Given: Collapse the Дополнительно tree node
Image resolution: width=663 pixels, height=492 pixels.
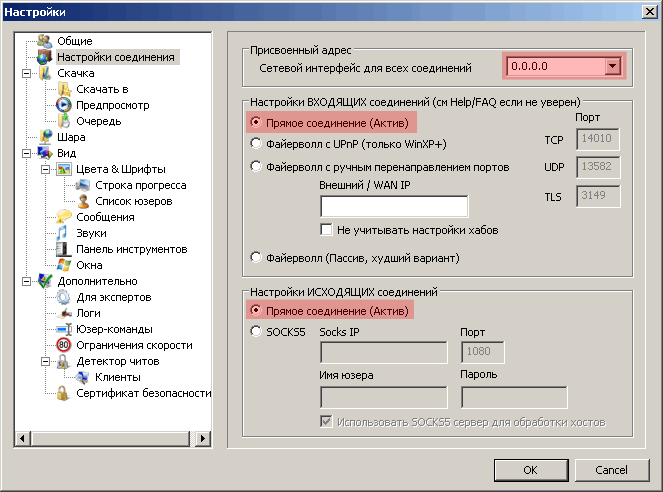Looking at the screenshot, I should pos(26,281).
